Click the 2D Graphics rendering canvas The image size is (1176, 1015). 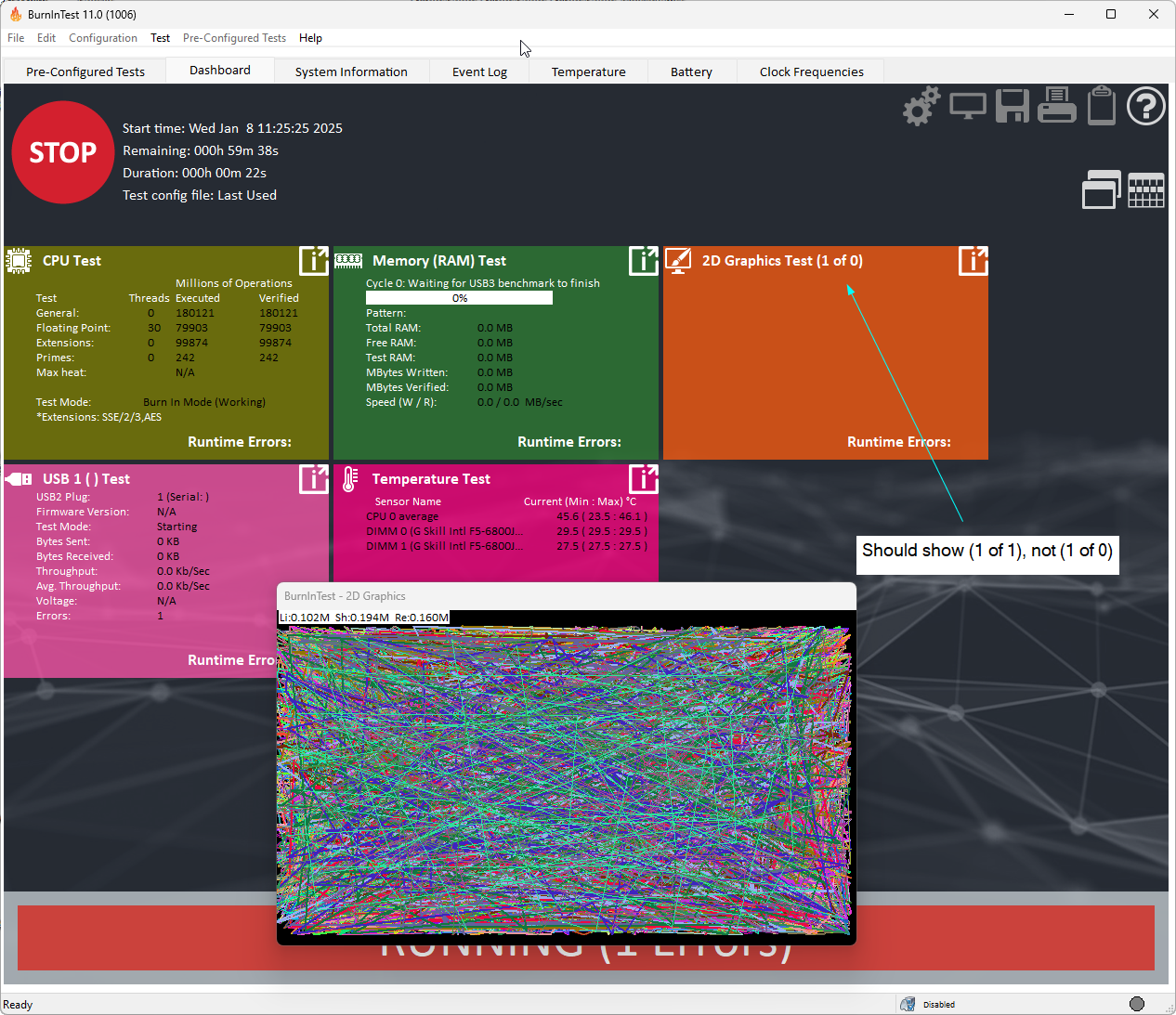pyautogui.click(x=565, y=780)
